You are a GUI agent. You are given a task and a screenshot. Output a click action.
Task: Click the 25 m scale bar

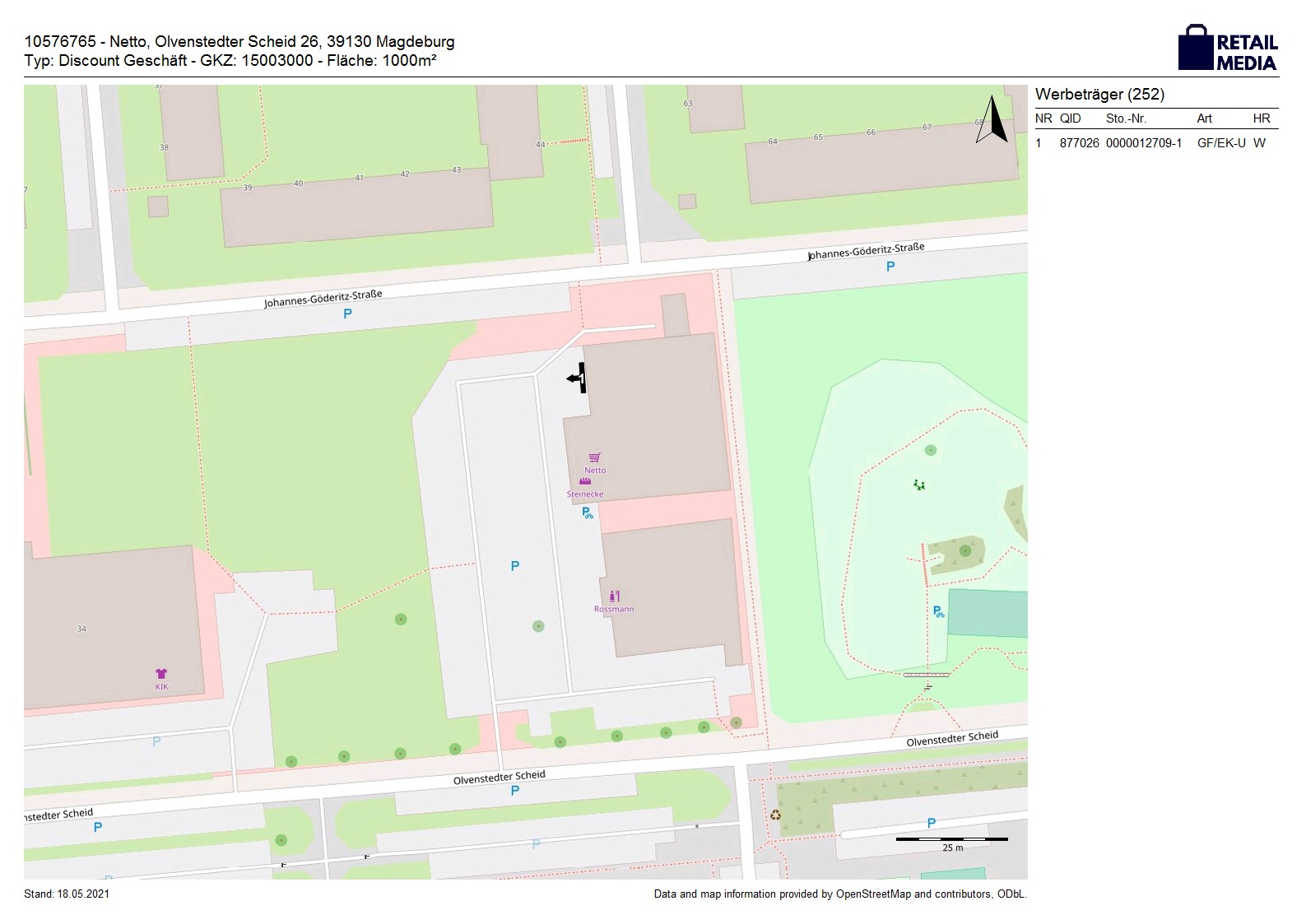click(951, 840)
